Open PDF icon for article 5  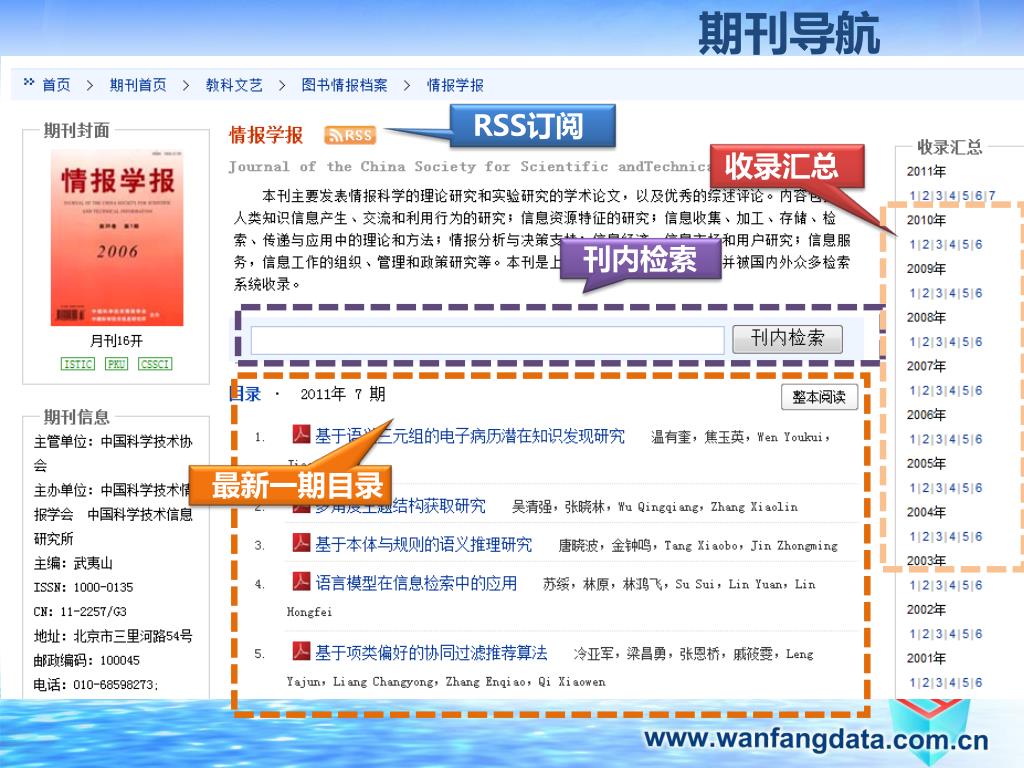301,650
